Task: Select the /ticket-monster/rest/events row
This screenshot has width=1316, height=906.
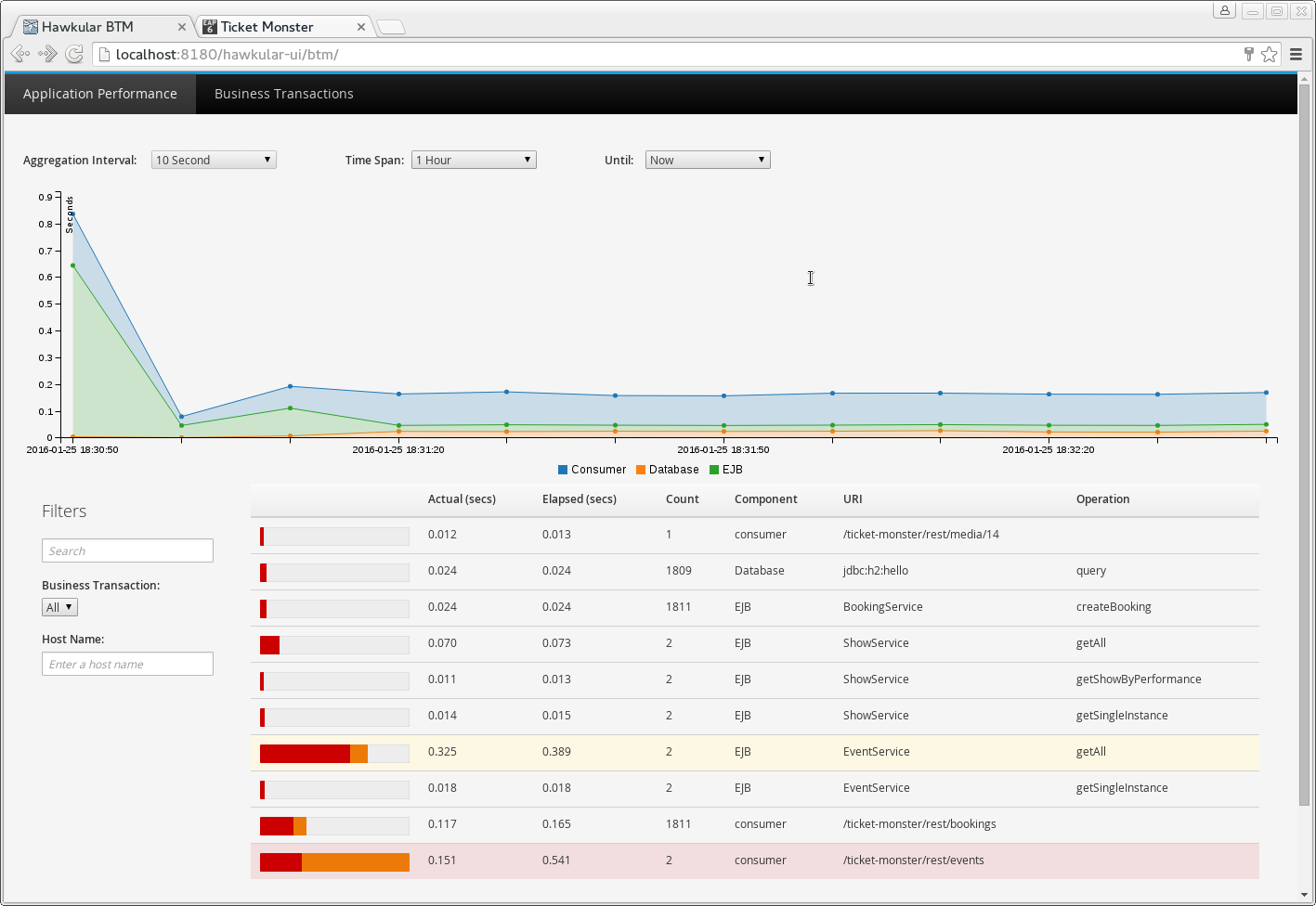Action: click(x=755, y=861)
